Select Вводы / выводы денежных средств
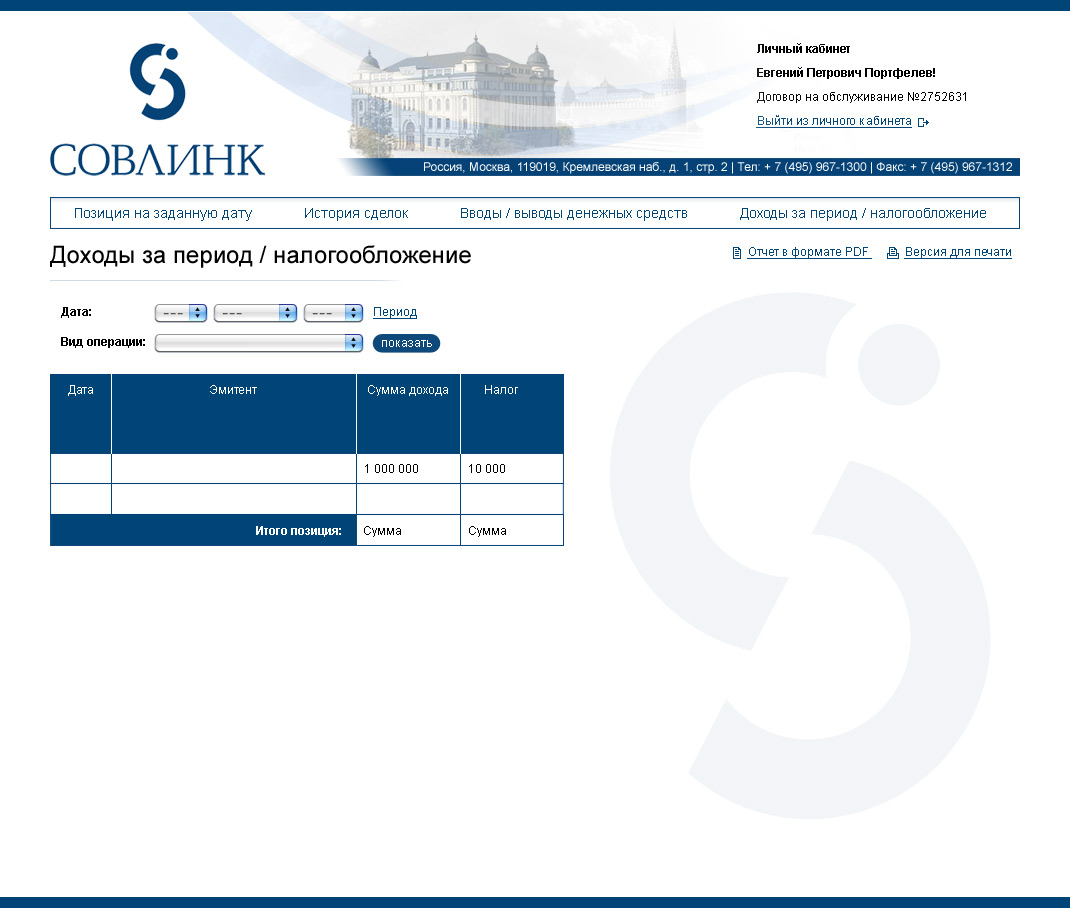Screen dimensions: 1070x908 click(x=574, y=213)
